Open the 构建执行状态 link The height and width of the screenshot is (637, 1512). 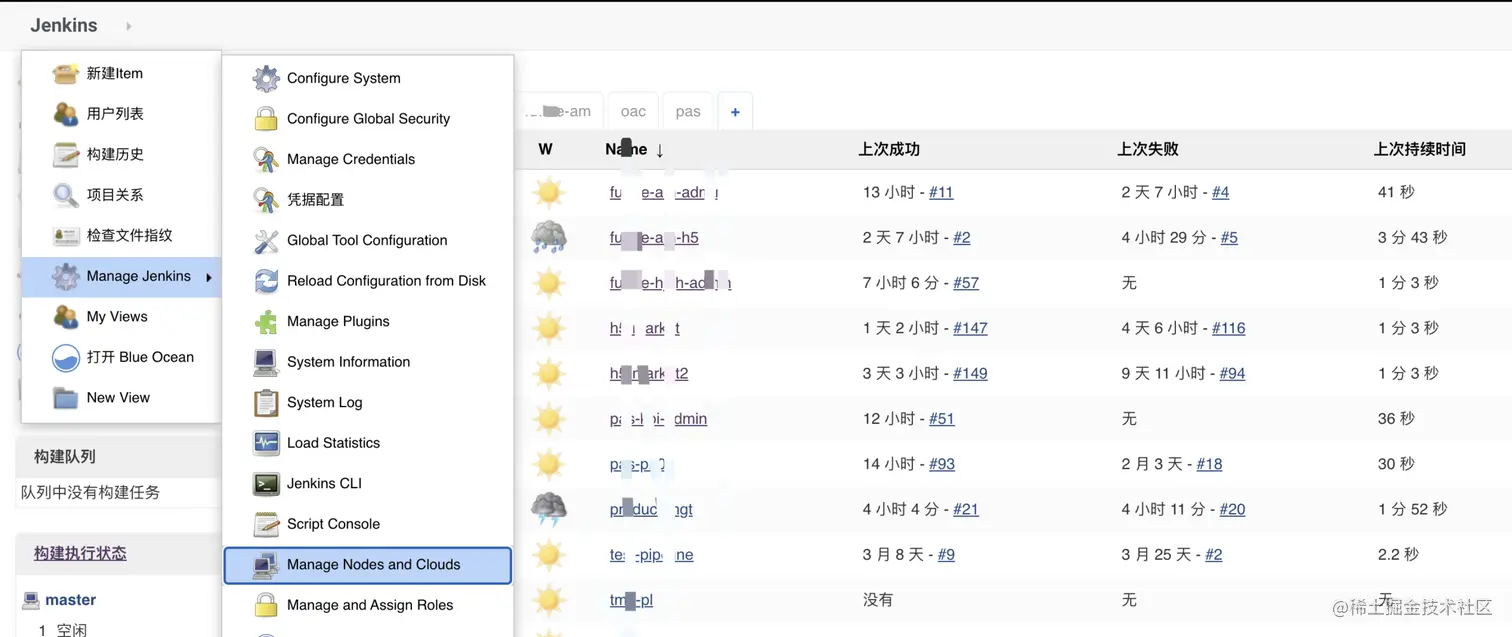click(x=80, y=553)
